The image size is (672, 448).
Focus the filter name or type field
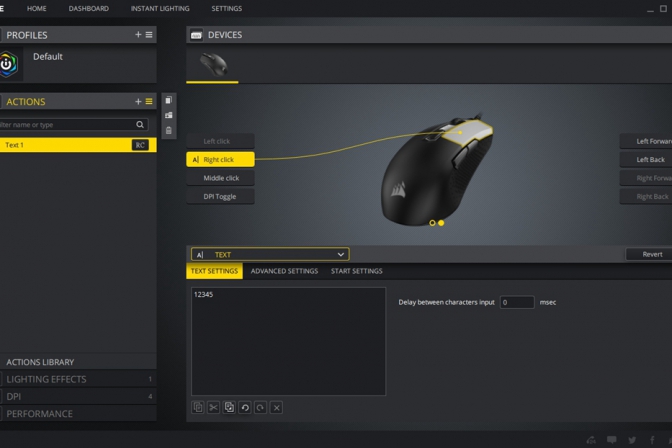(74, 125)
